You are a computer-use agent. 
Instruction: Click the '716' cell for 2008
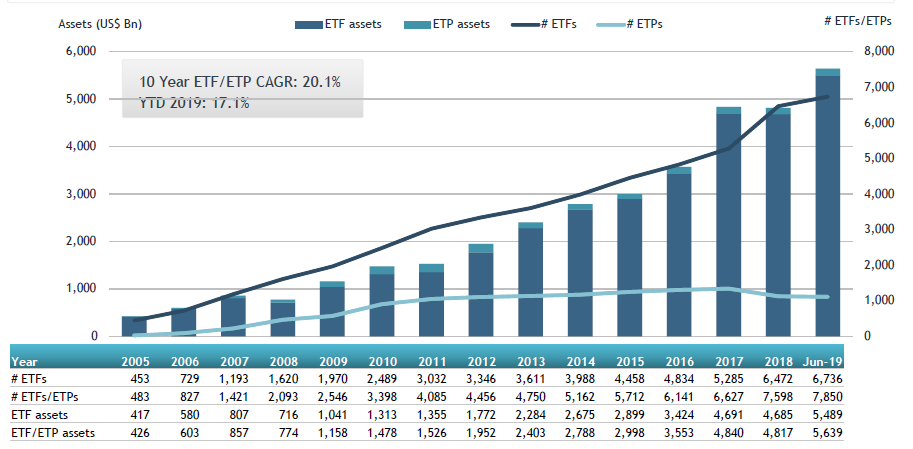[289, 415]
